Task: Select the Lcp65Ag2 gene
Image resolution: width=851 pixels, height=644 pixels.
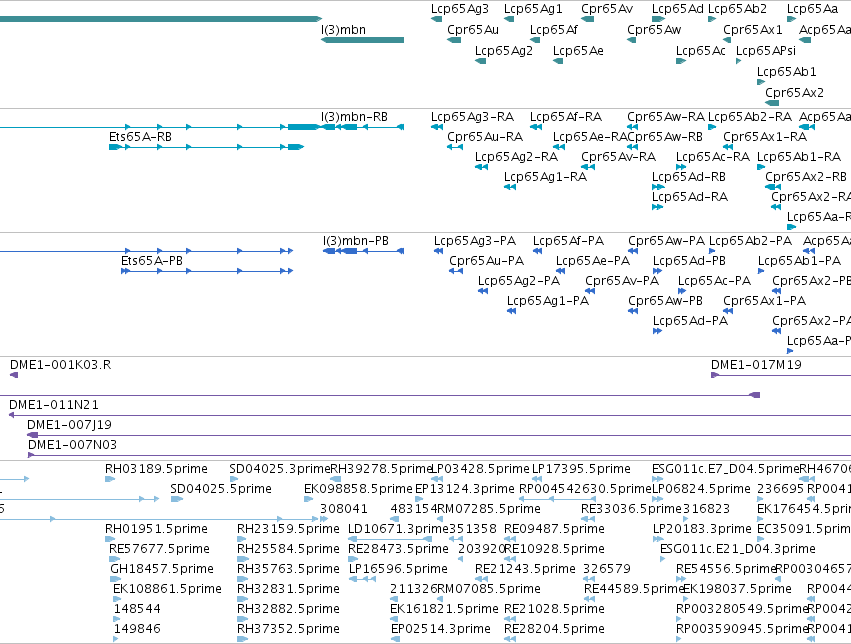Action: pos(504,51)
